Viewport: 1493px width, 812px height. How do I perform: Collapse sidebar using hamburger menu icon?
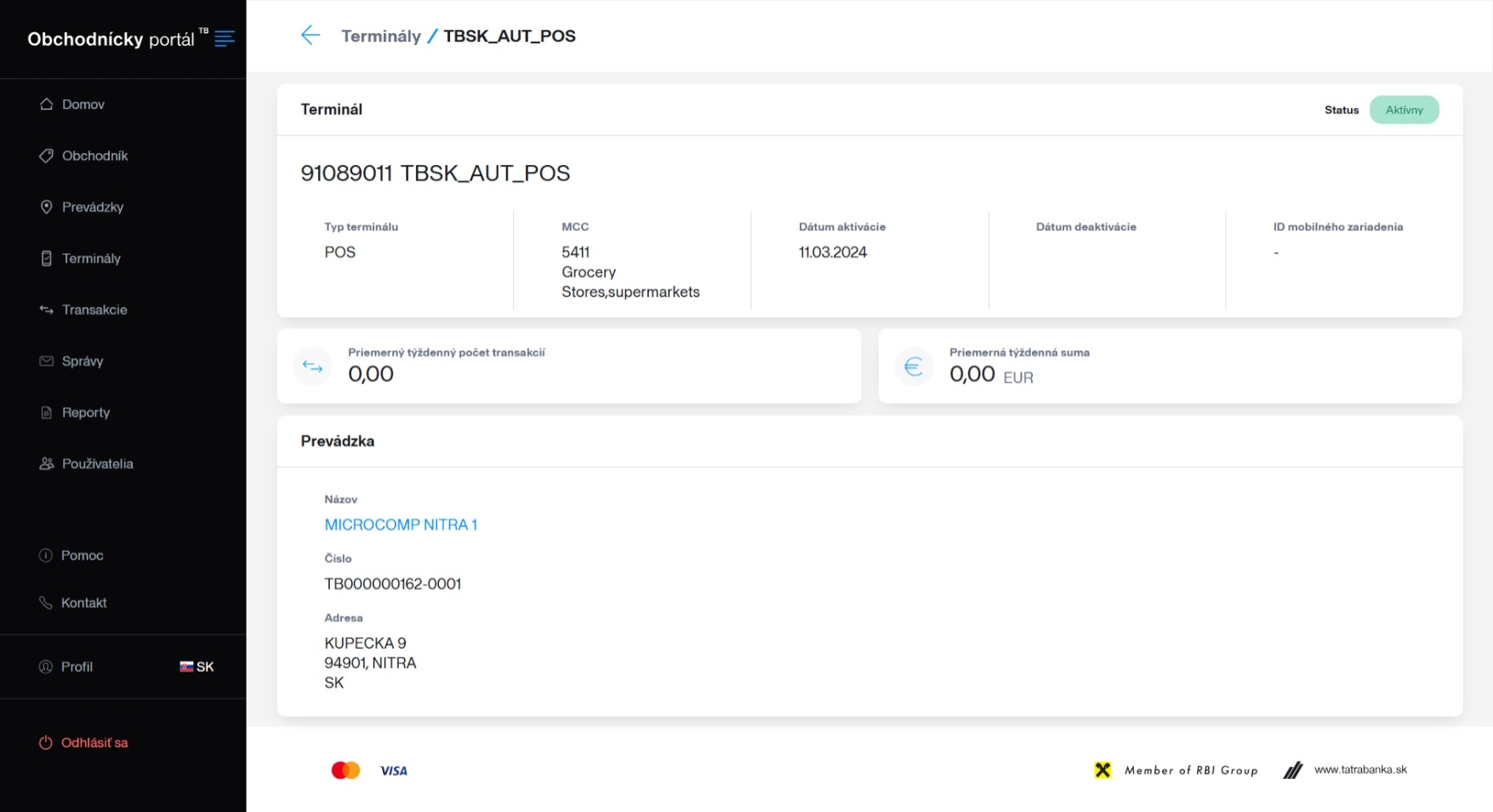(225, 38)
